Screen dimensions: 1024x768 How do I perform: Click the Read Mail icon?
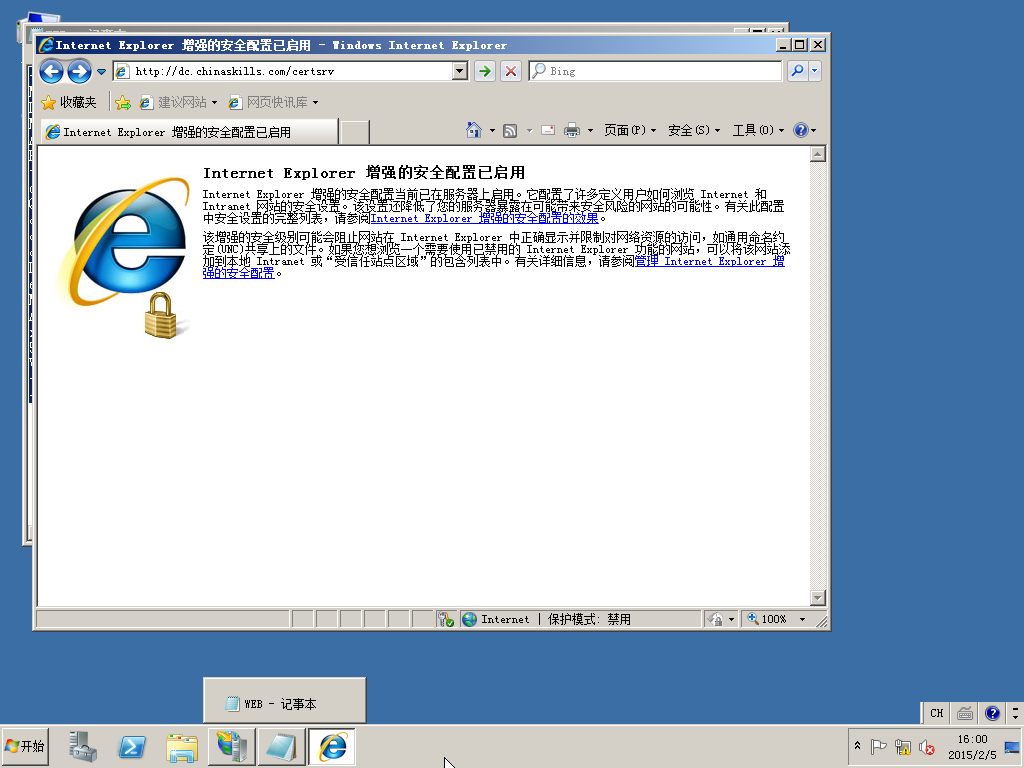click(x=548, y=130)
